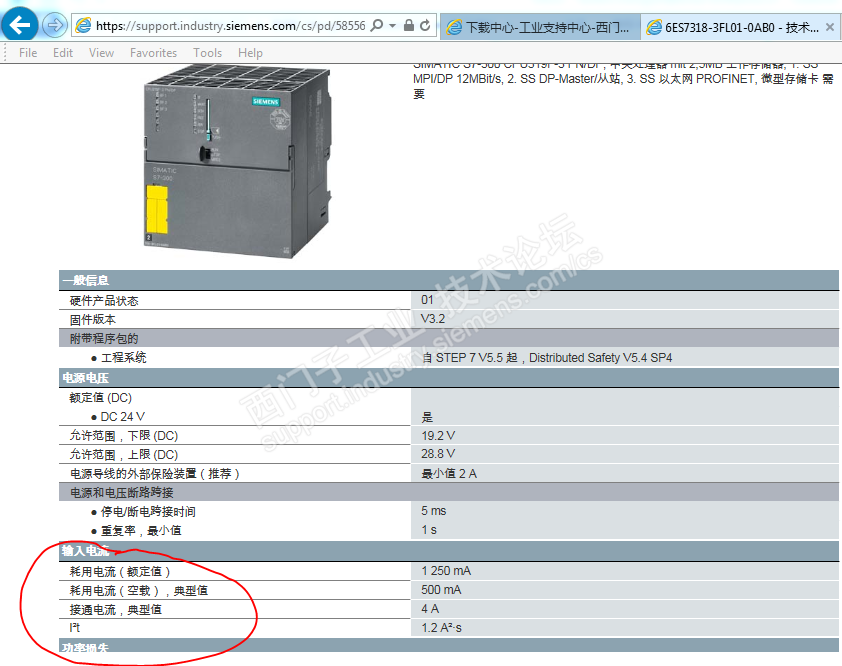Click the V3.2 firmware value

point(433,319)
